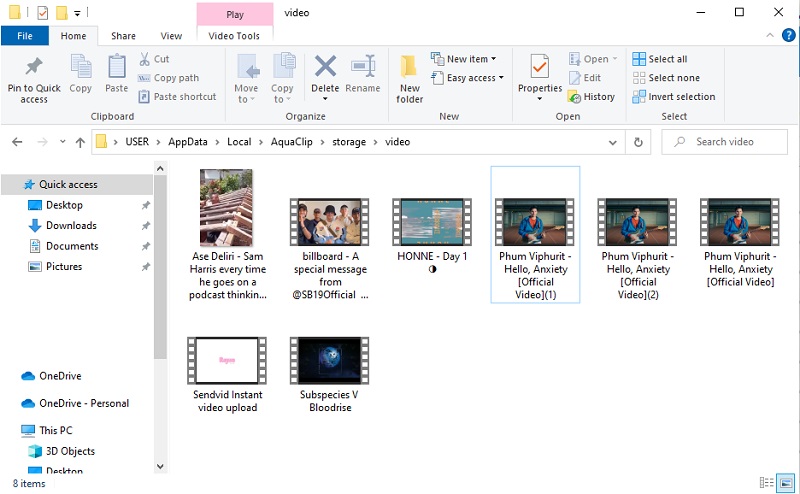Click AppData in the address breadcrumb

[x=188, y=142]
